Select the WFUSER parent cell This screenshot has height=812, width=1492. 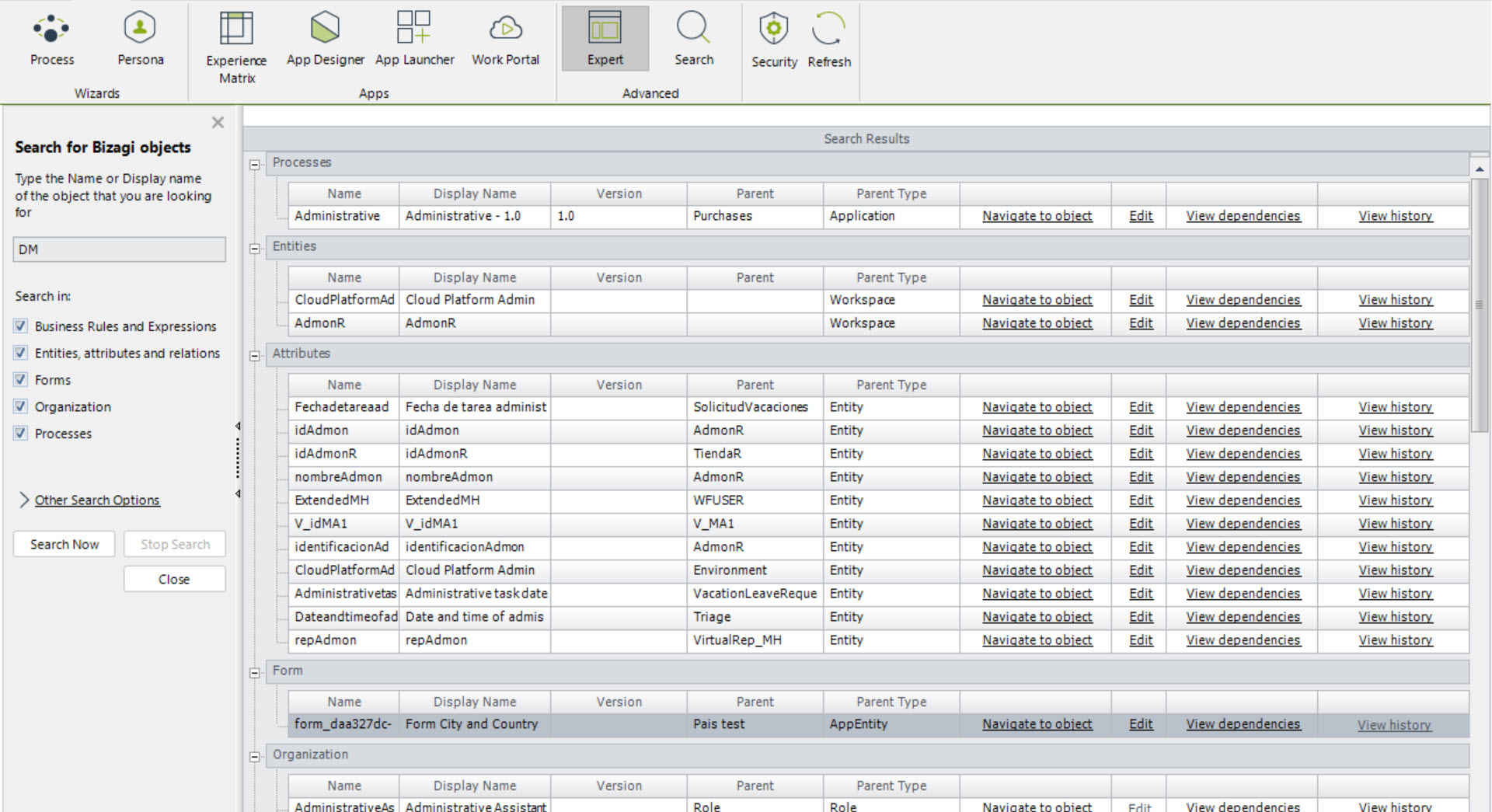[755, 500]
